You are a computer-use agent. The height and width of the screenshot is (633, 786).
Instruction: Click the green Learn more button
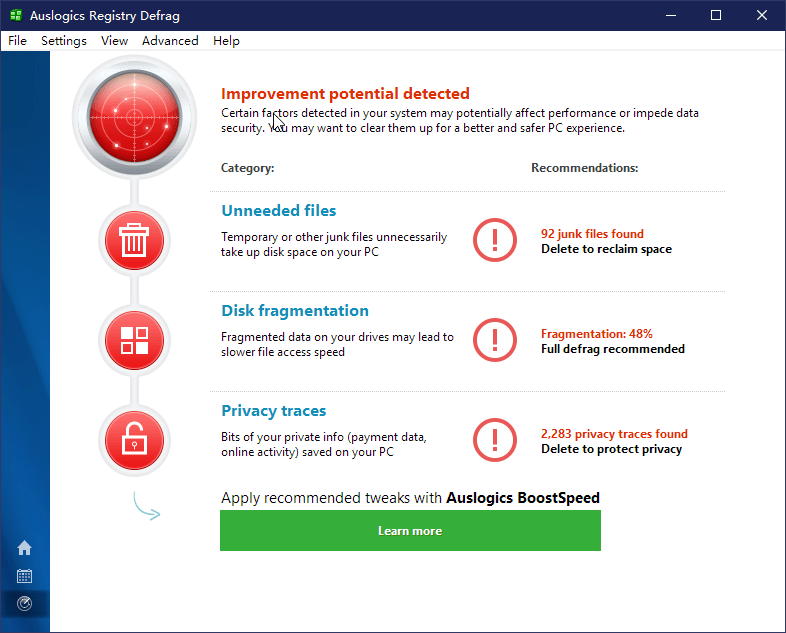pyautogui.click(x=410, y=530)
